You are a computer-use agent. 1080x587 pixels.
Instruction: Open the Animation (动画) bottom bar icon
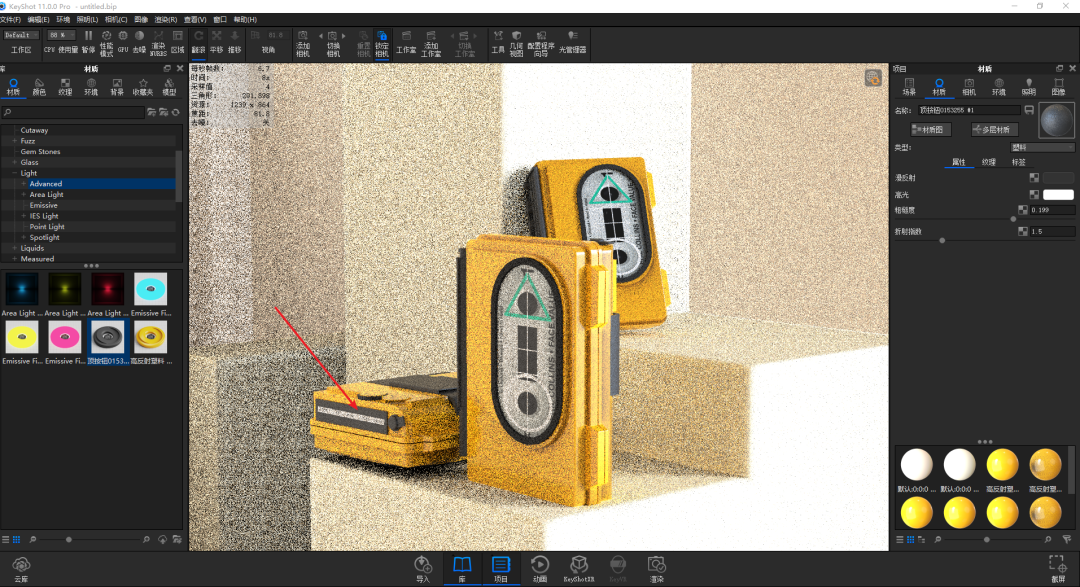tap(540, 567)
